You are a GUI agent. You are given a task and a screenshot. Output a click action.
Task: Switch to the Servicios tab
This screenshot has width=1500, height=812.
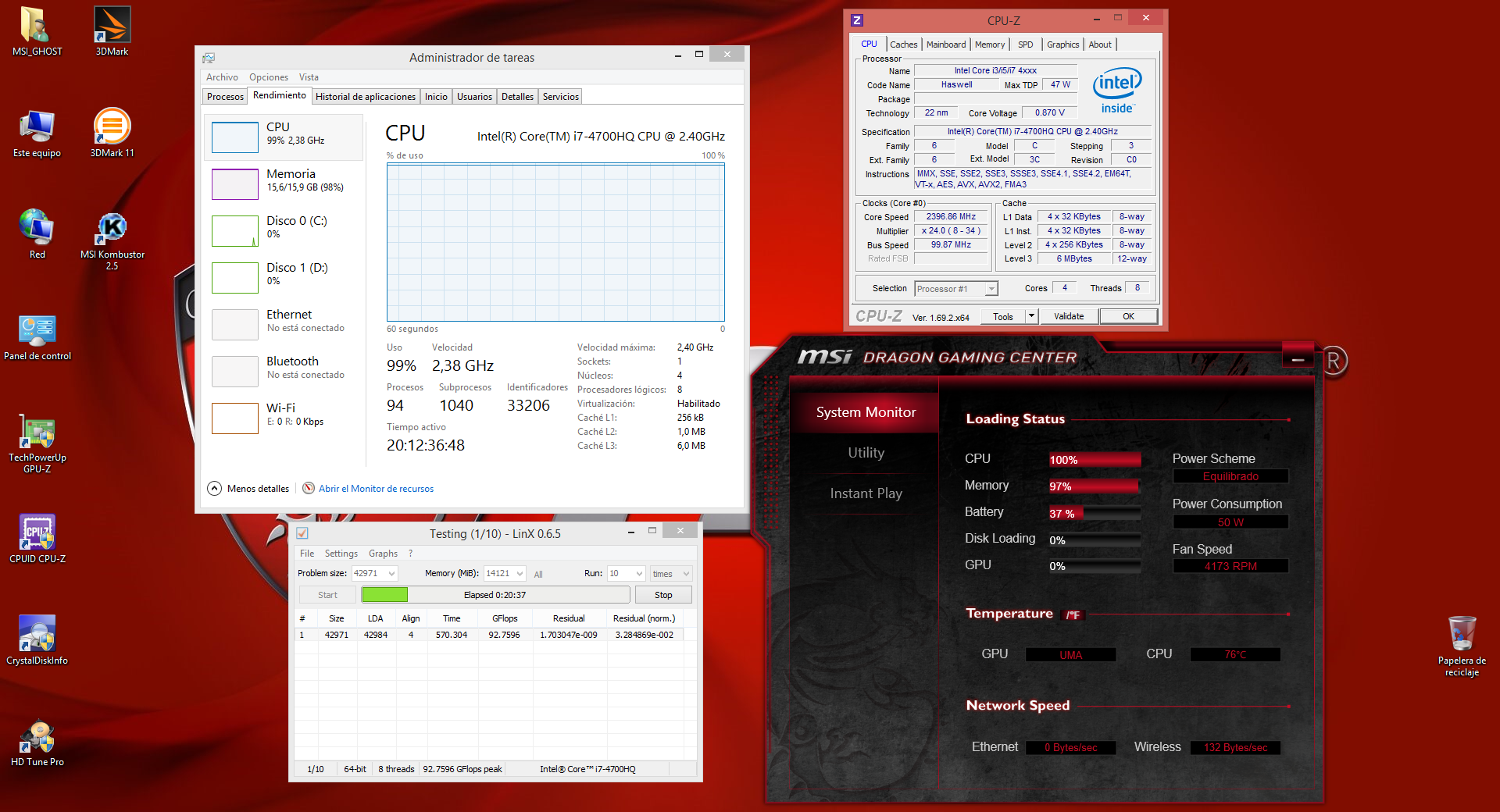tap(561, 97)
